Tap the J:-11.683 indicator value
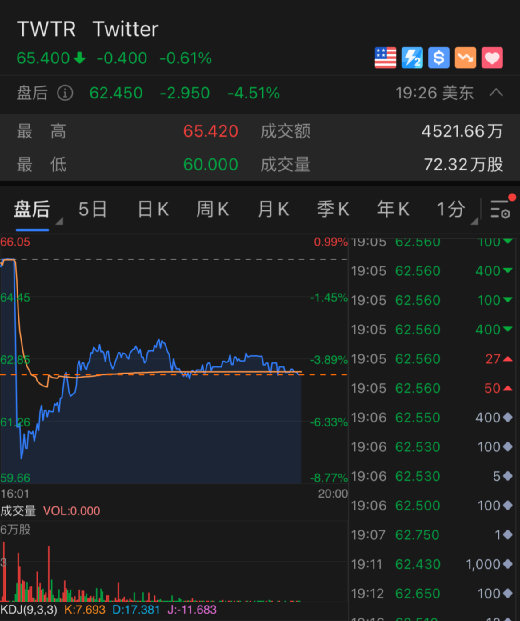Screen dimensions: 520x621 tap(192, 610)
